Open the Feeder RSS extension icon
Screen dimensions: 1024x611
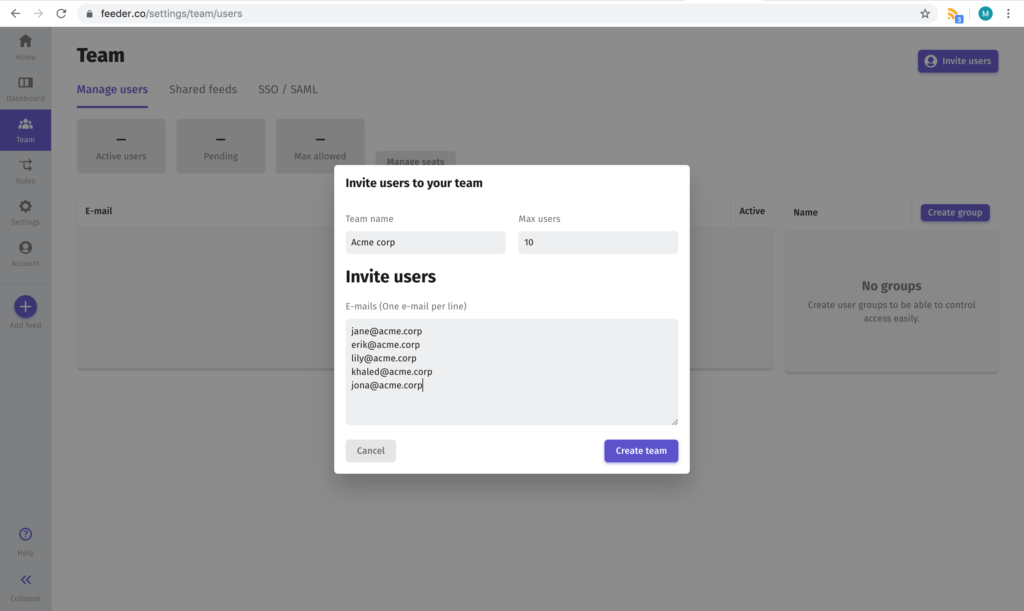(955, 14)
